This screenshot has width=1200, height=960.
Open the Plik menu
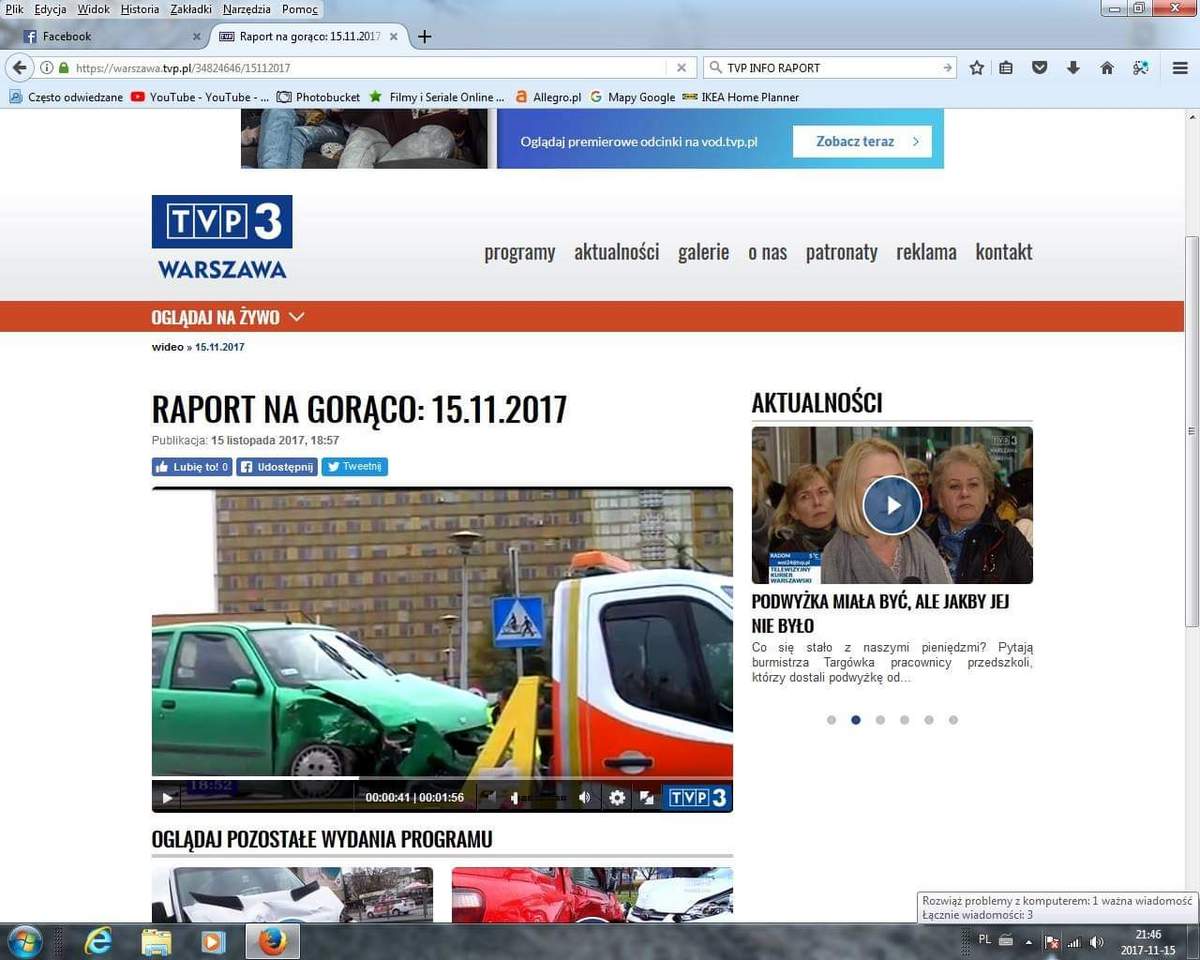click(14, 9)
